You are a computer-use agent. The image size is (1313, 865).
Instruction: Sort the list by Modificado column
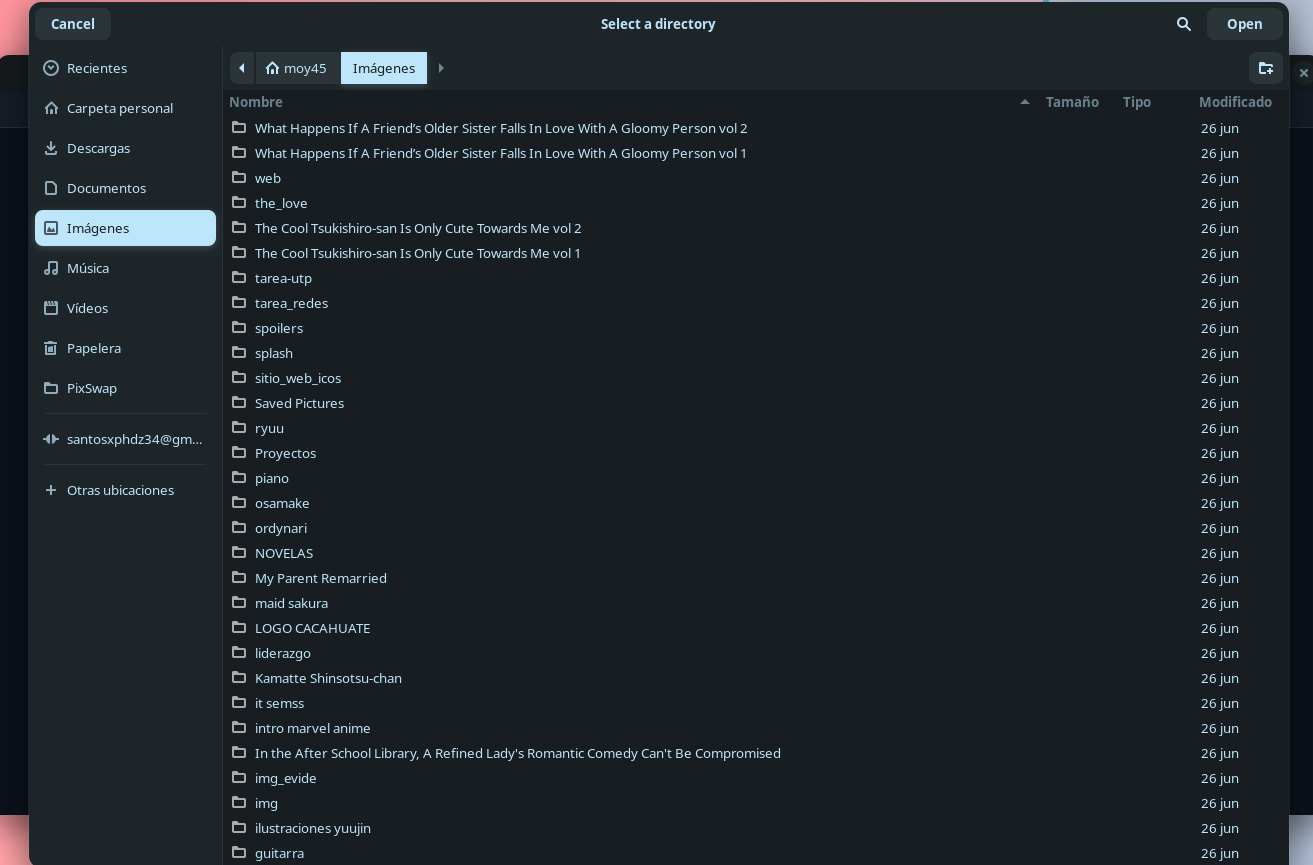coord(1235,102)
